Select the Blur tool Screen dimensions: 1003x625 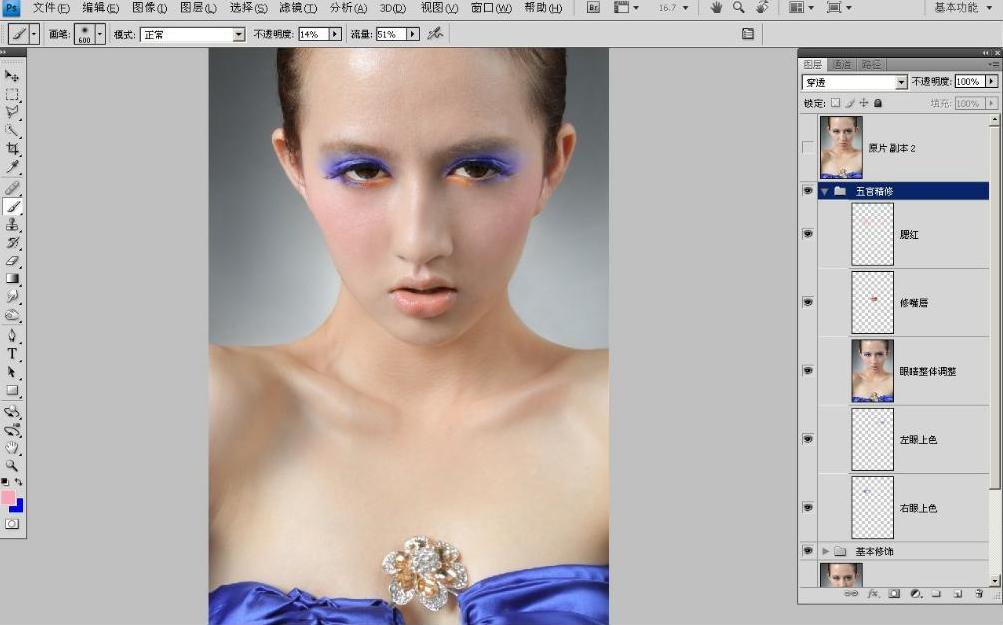[12, 296]
